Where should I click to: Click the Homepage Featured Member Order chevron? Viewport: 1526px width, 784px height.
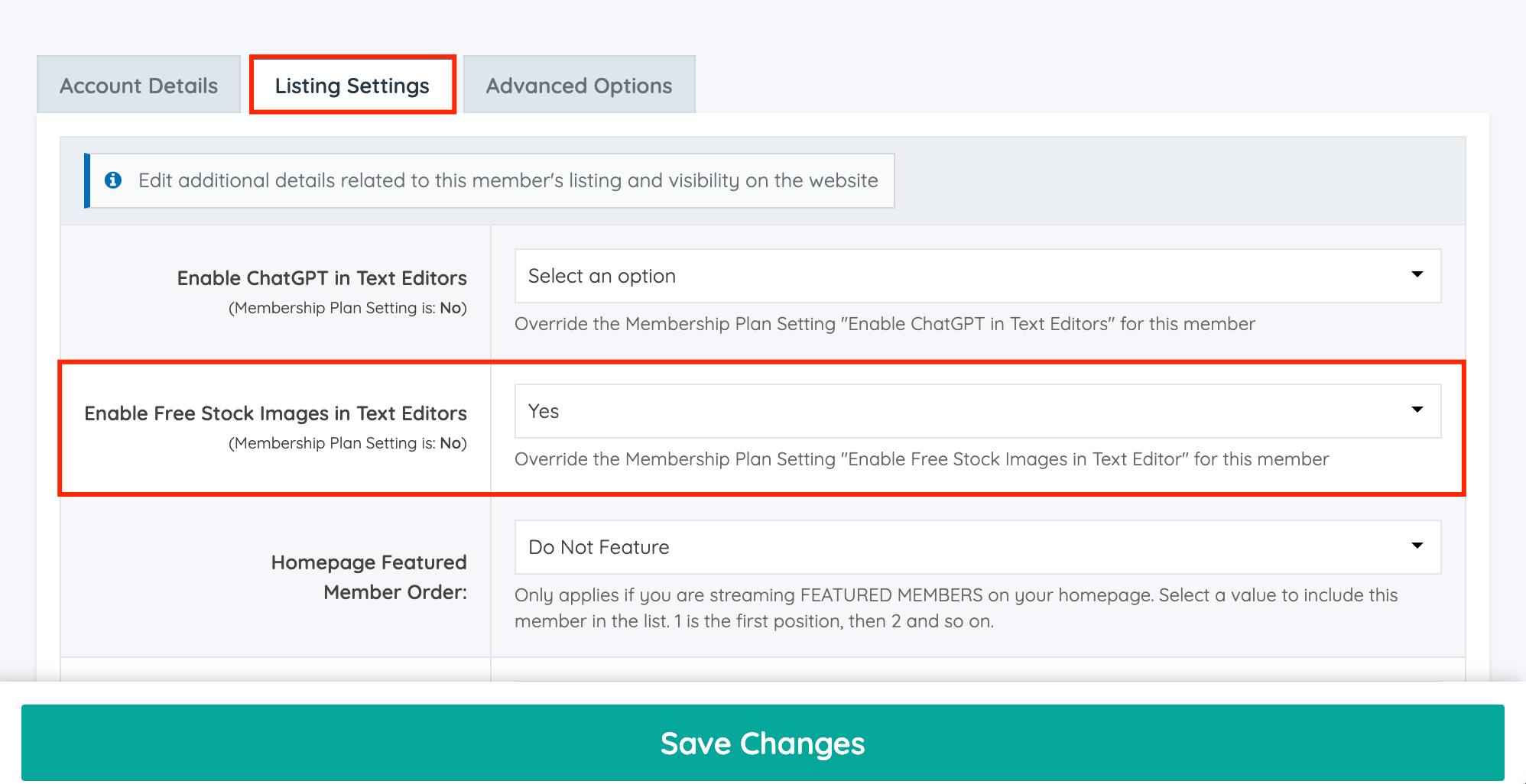1418,546
